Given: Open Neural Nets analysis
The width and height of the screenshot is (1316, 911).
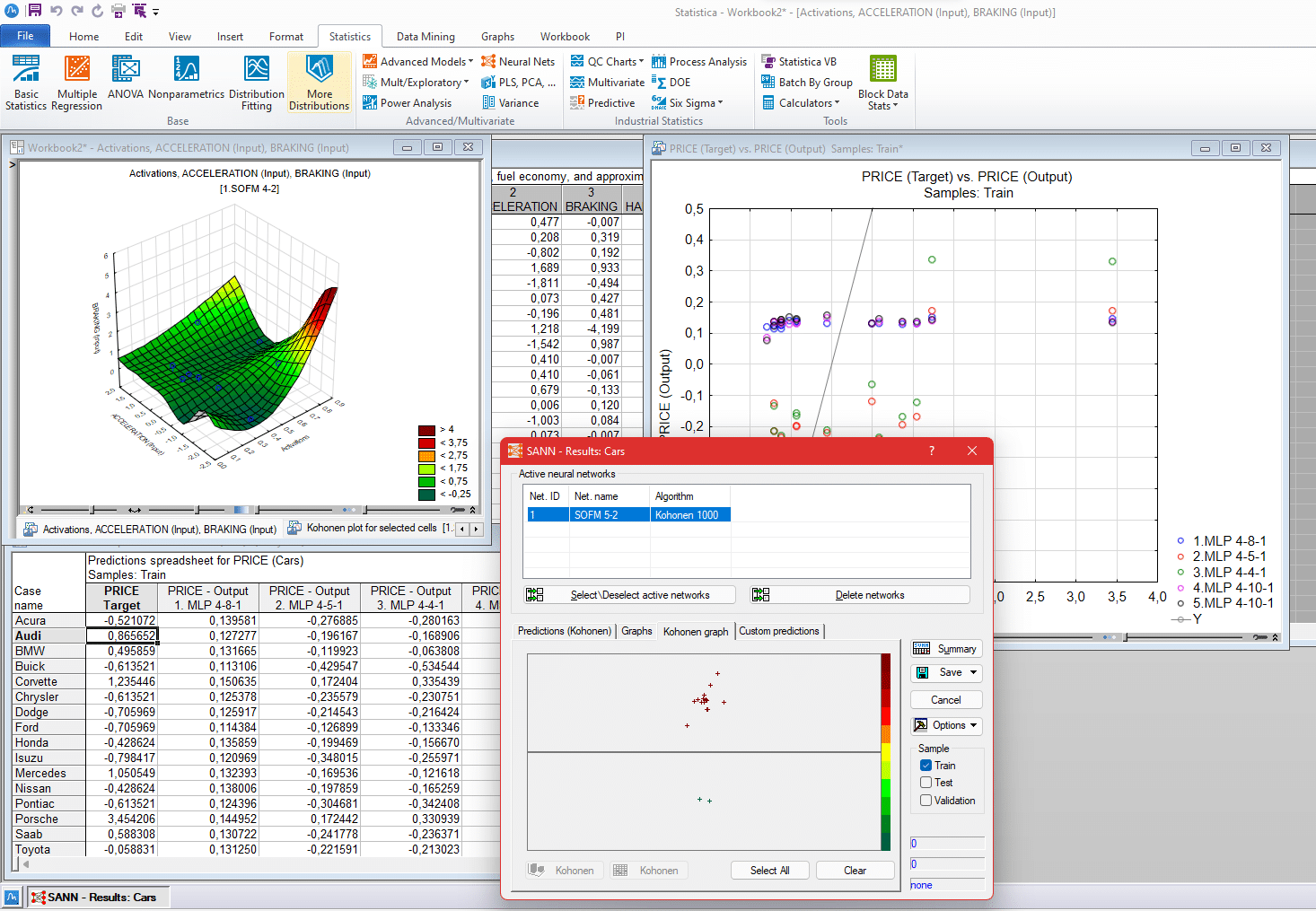Looking at the screenshot, I should point(518,61).
